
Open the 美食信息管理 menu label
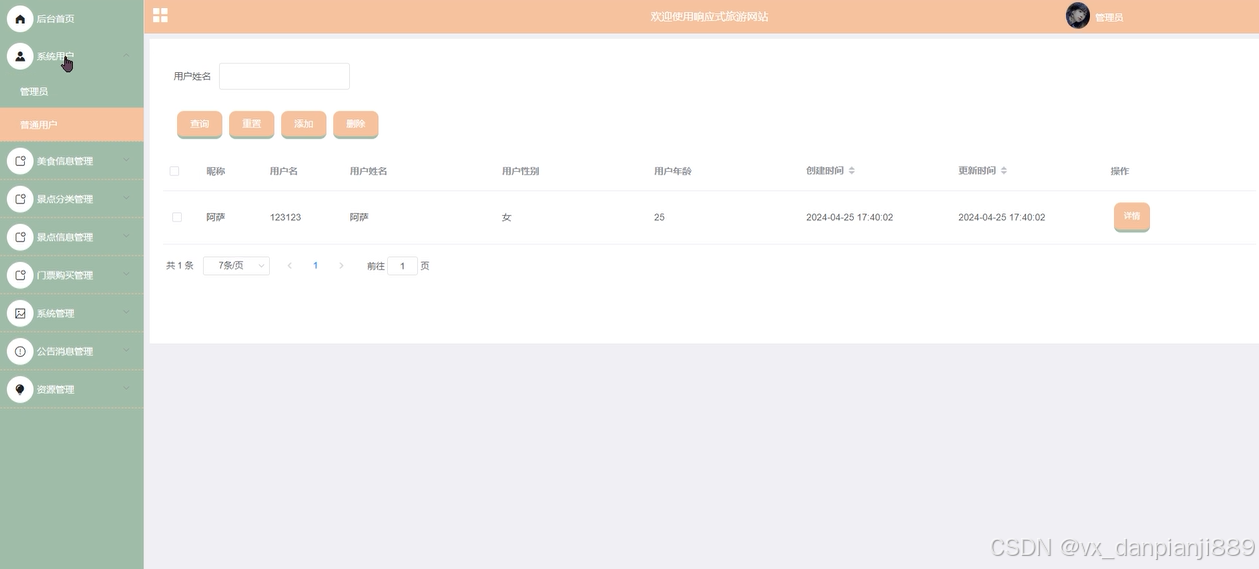(65, 161)
